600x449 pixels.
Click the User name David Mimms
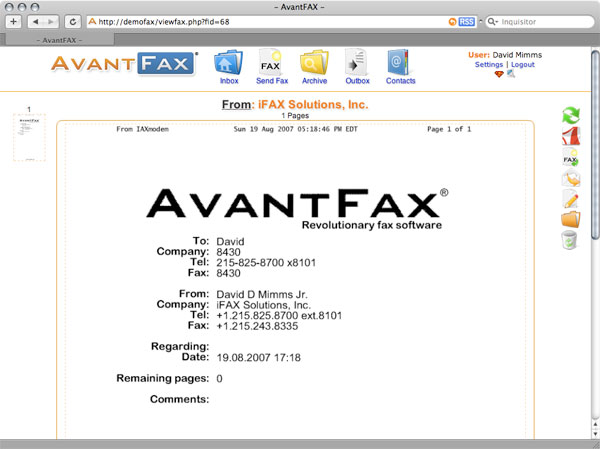click(x=517, y=55)
